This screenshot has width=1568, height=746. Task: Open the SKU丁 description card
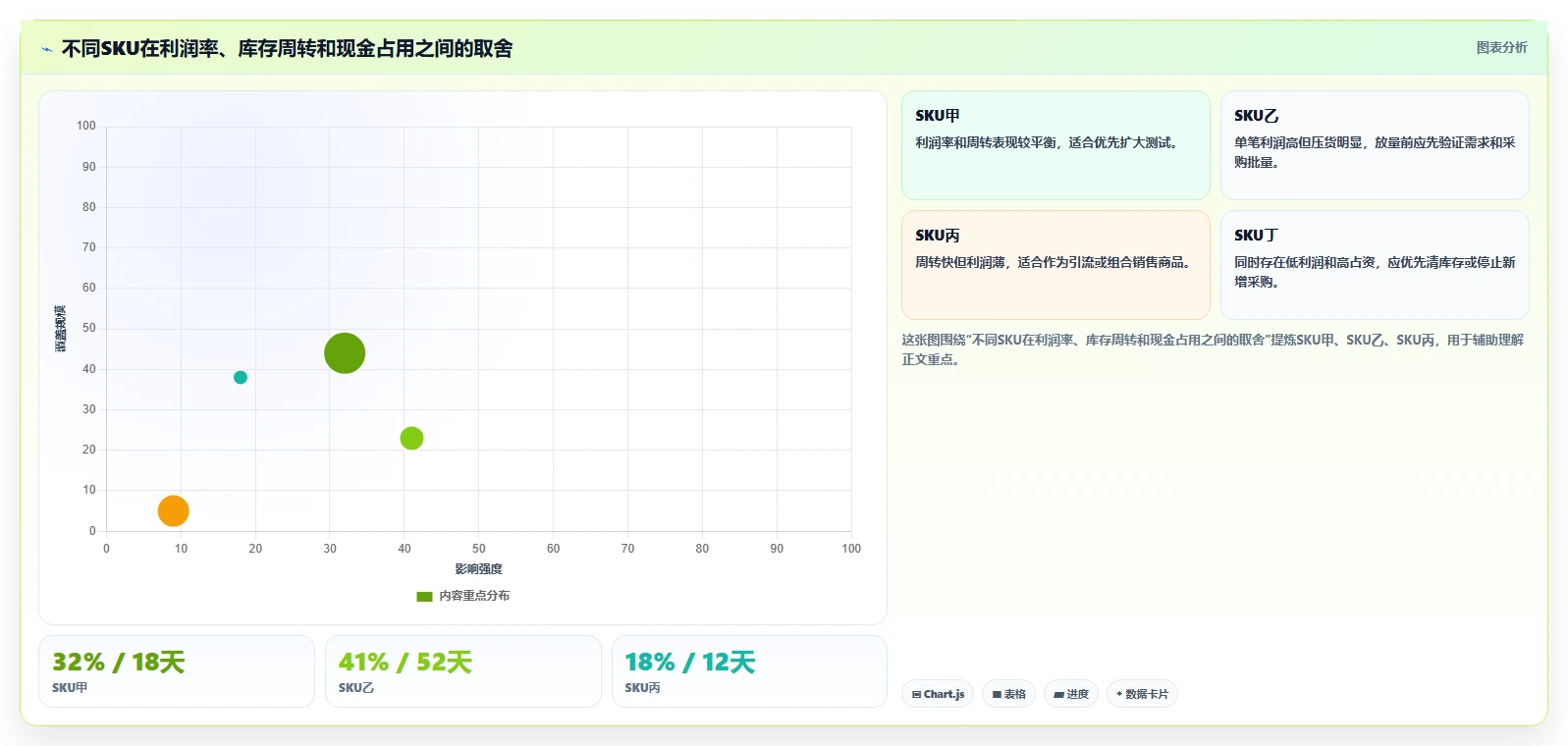(1375, 265)
